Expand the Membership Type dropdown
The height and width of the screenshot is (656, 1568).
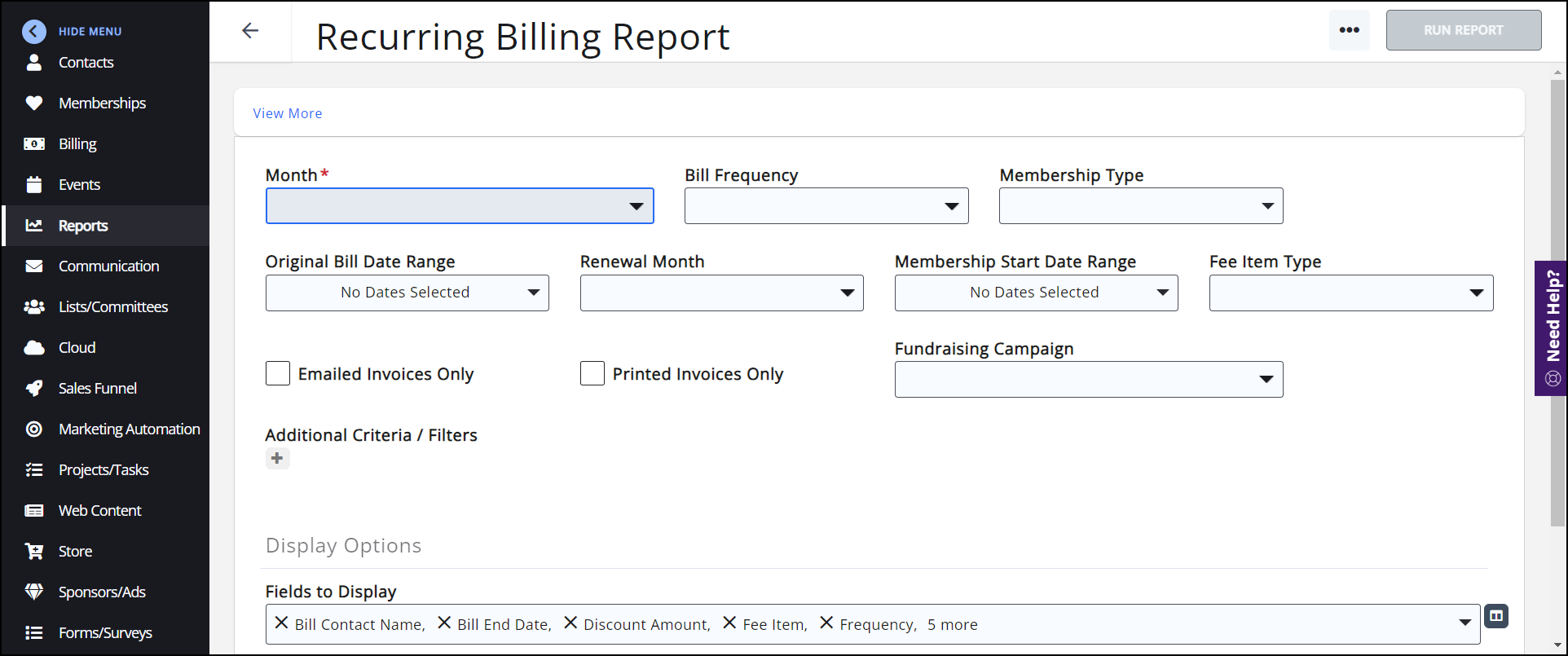click(x=1141, y=206)
